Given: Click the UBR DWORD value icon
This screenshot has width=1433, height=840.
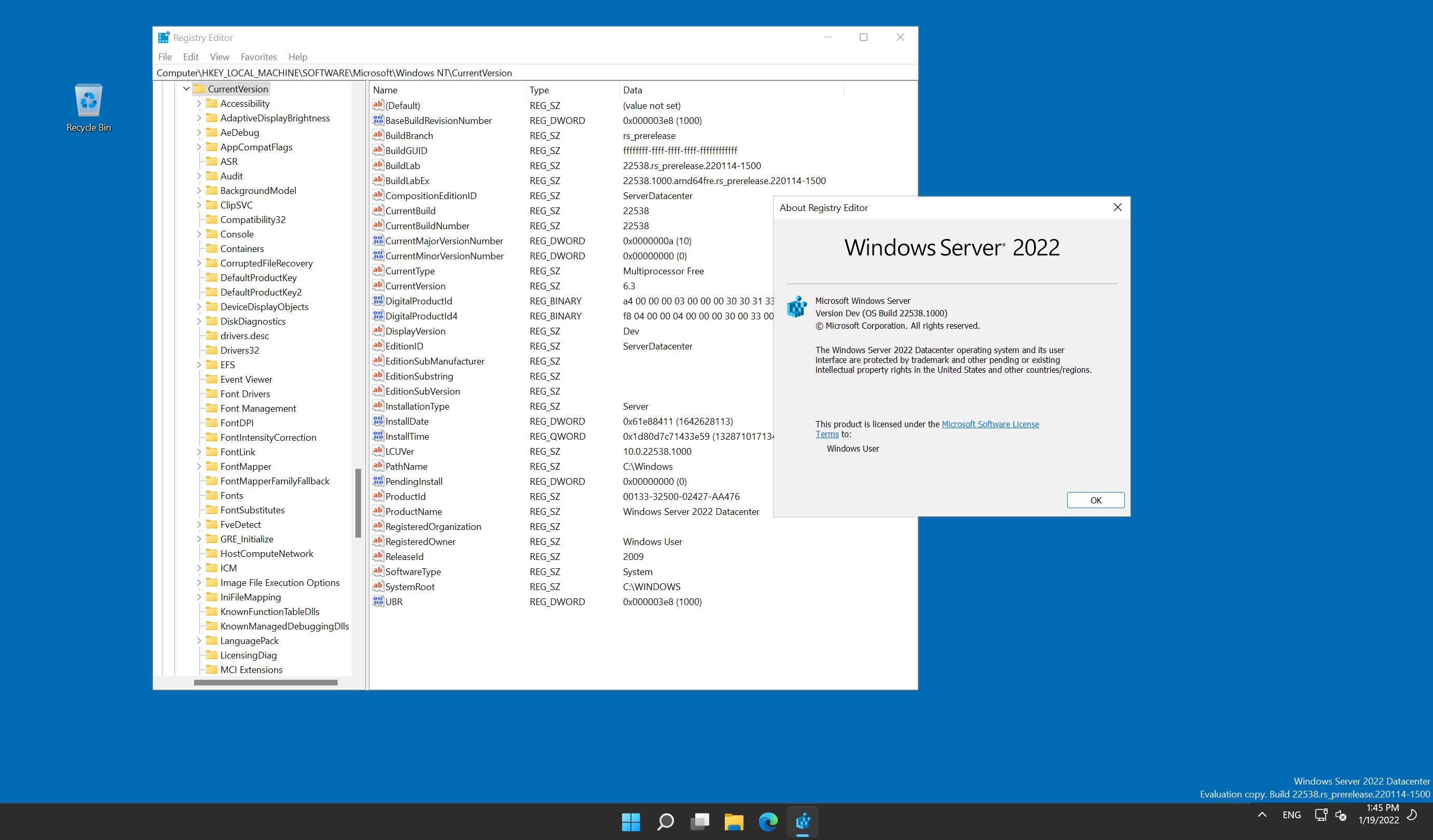Looking at the screenshot, I should tap(378, 601).
